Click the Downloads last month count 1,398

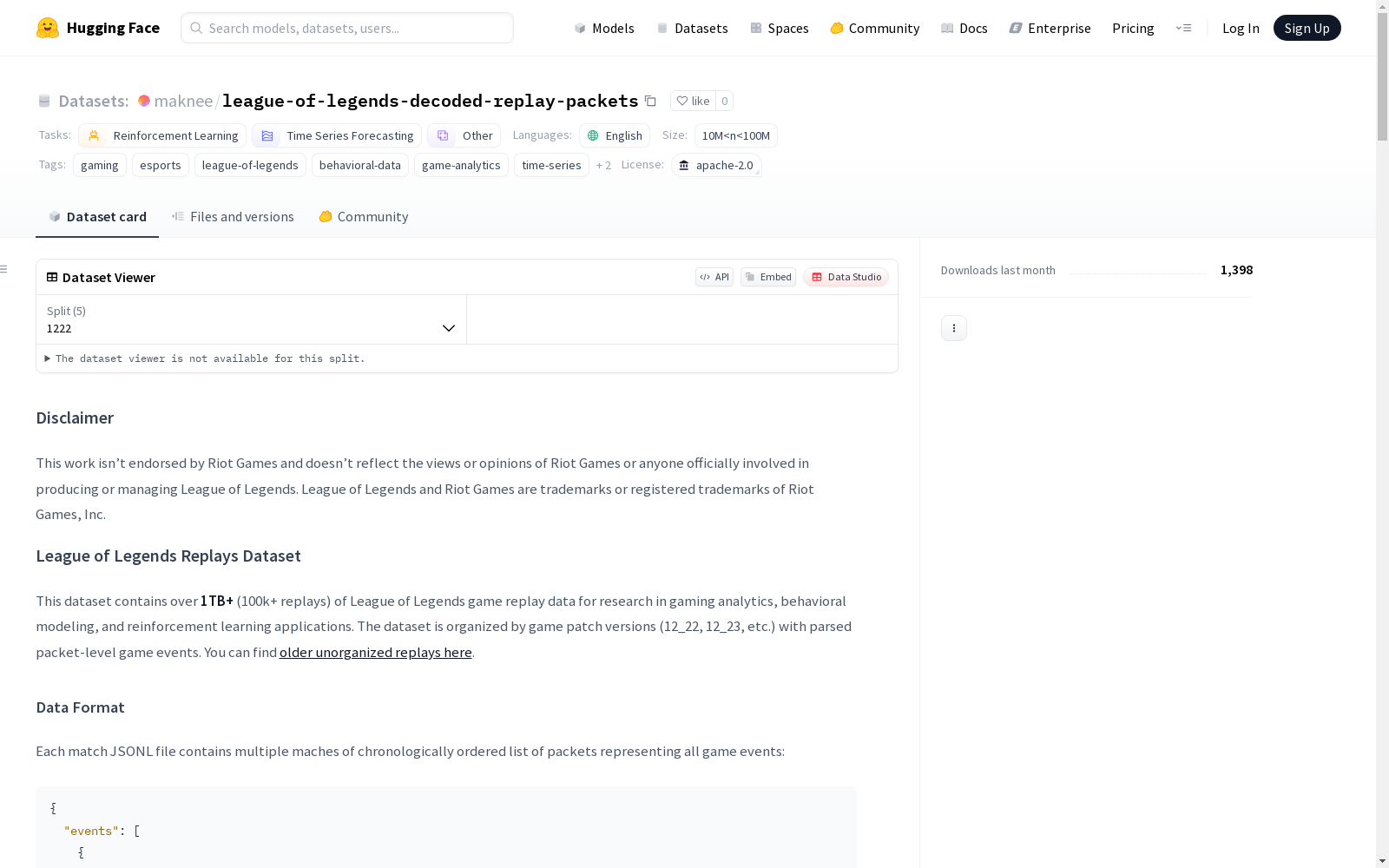tap(1236, 270)
